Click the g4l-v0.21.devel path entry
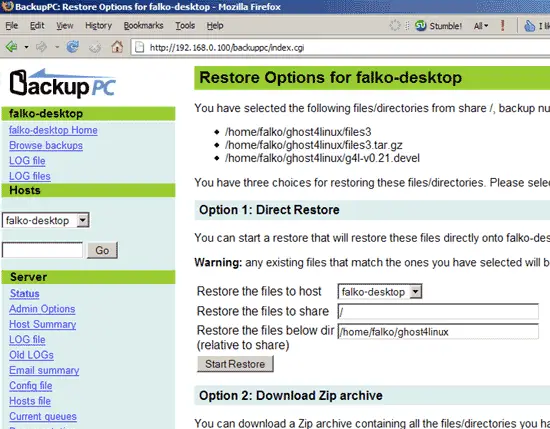550x429 pixels. (x=322, y=158)
